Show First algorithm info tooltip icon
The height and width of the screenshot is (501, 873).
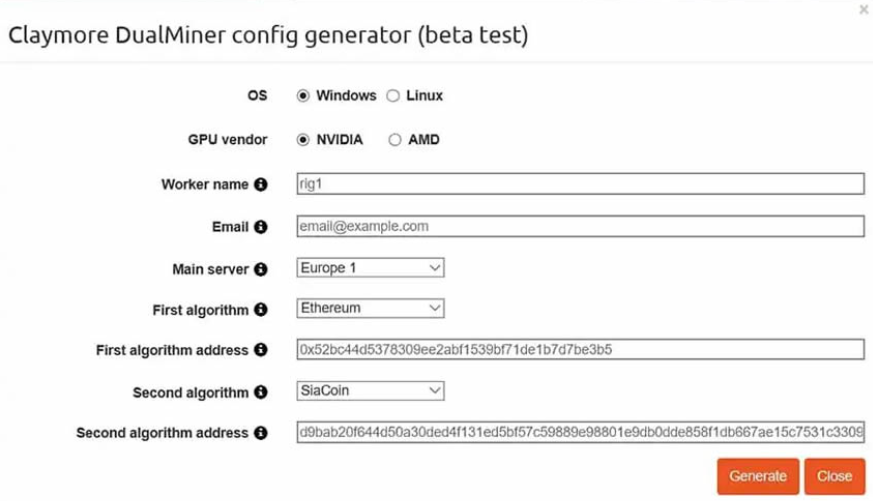[261, 310]
